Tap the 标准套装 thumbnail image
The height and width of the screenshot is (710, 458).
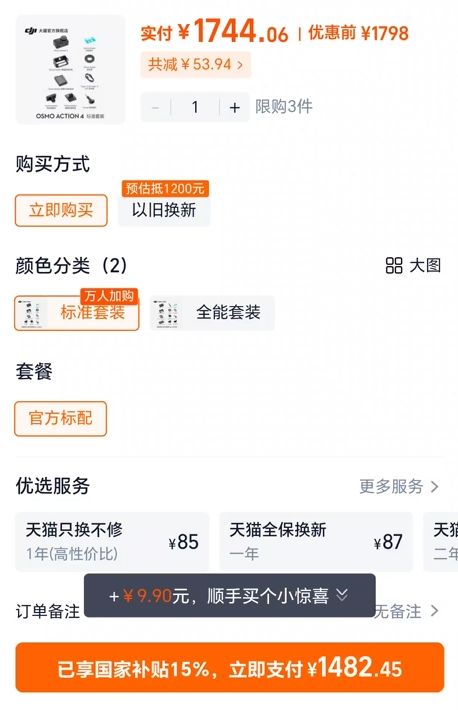coord(31,313)
